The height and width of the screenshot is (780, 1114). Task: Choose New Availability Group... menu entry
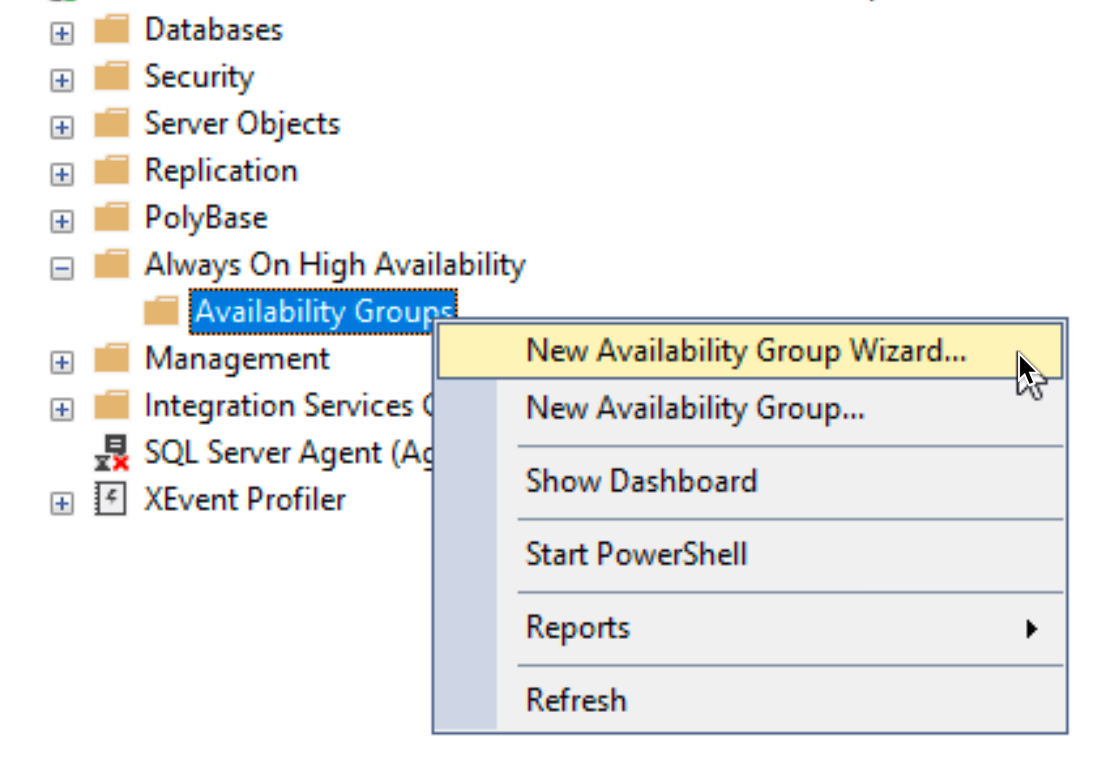point(750,408)
